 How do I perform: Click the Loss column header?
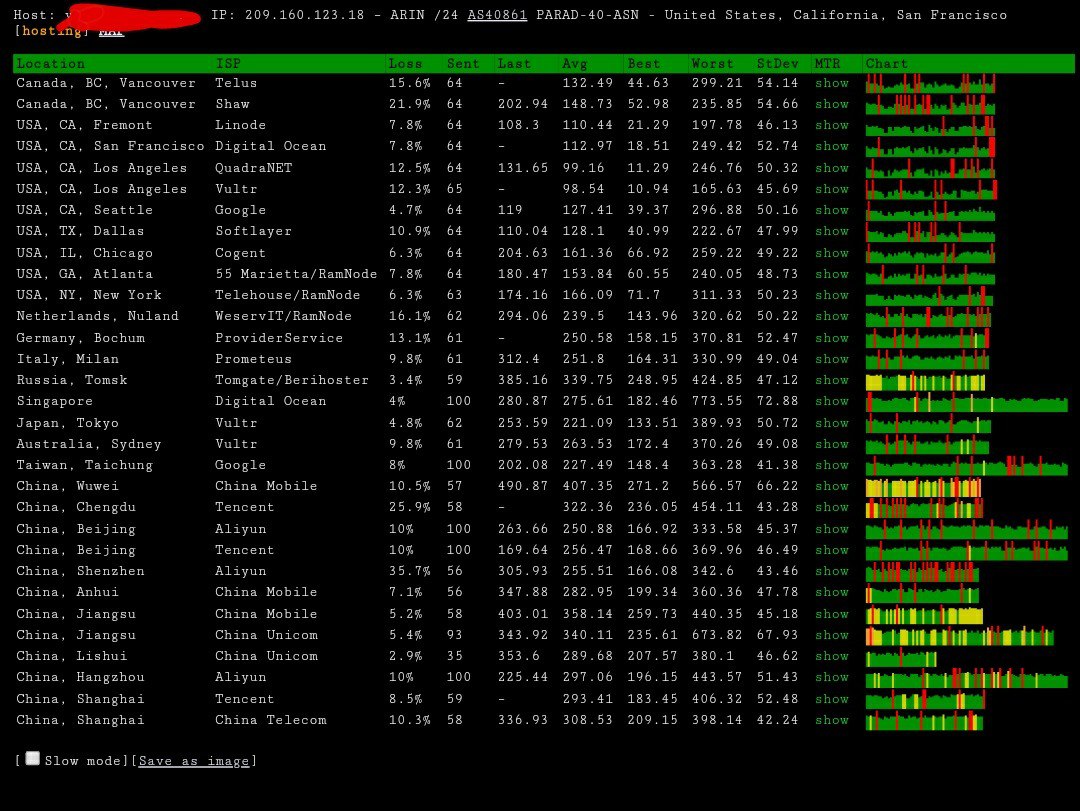pyautogui.click(x=405, y=63)
